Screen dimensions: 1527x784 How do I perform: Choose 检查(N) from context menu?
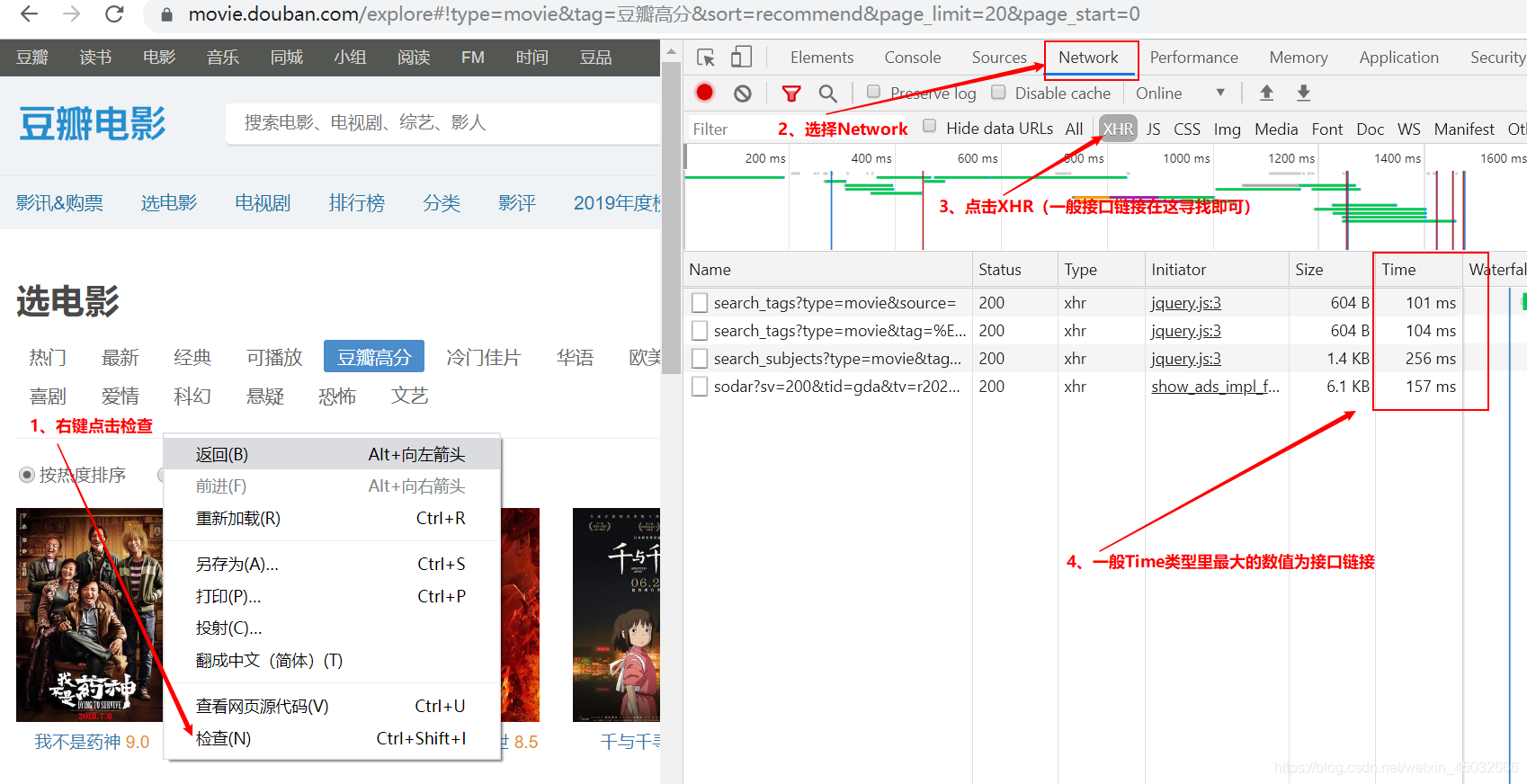click(x=332, y=739)
